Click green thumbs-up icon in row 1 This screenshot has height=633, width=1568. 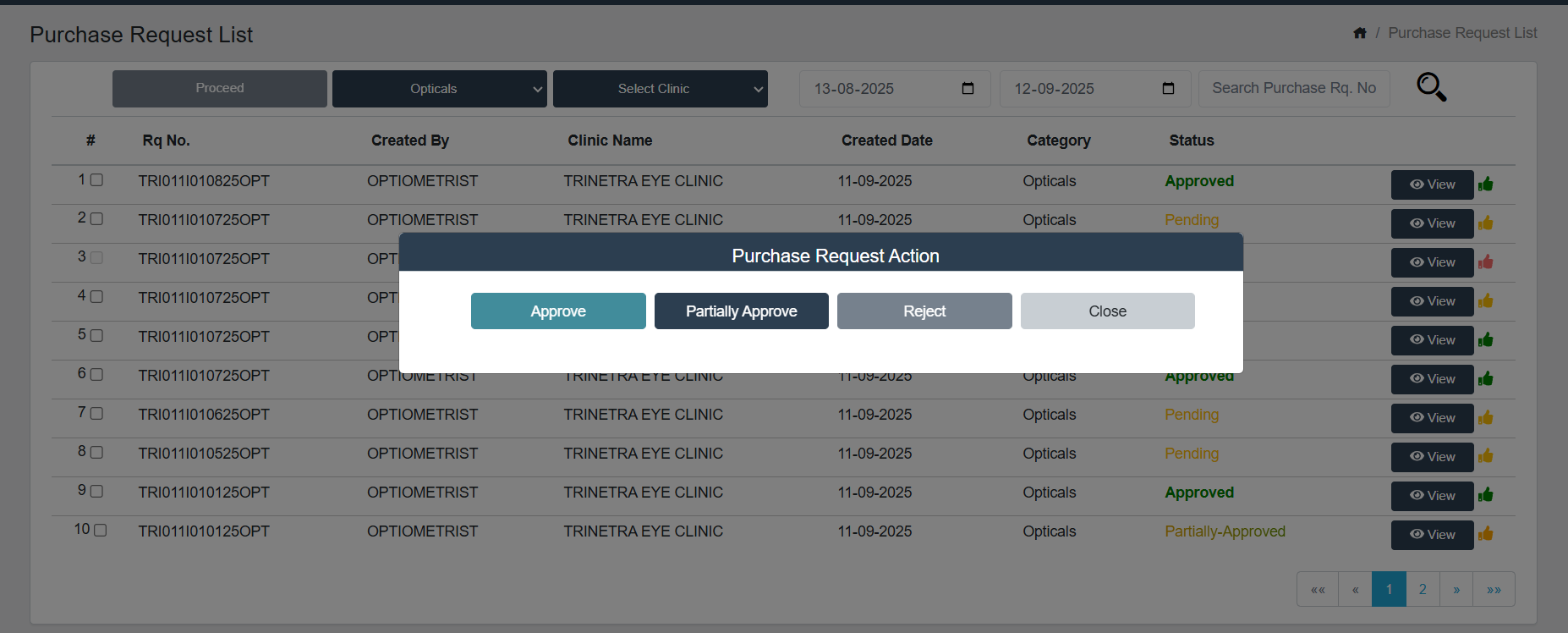tap(1486, 184)
